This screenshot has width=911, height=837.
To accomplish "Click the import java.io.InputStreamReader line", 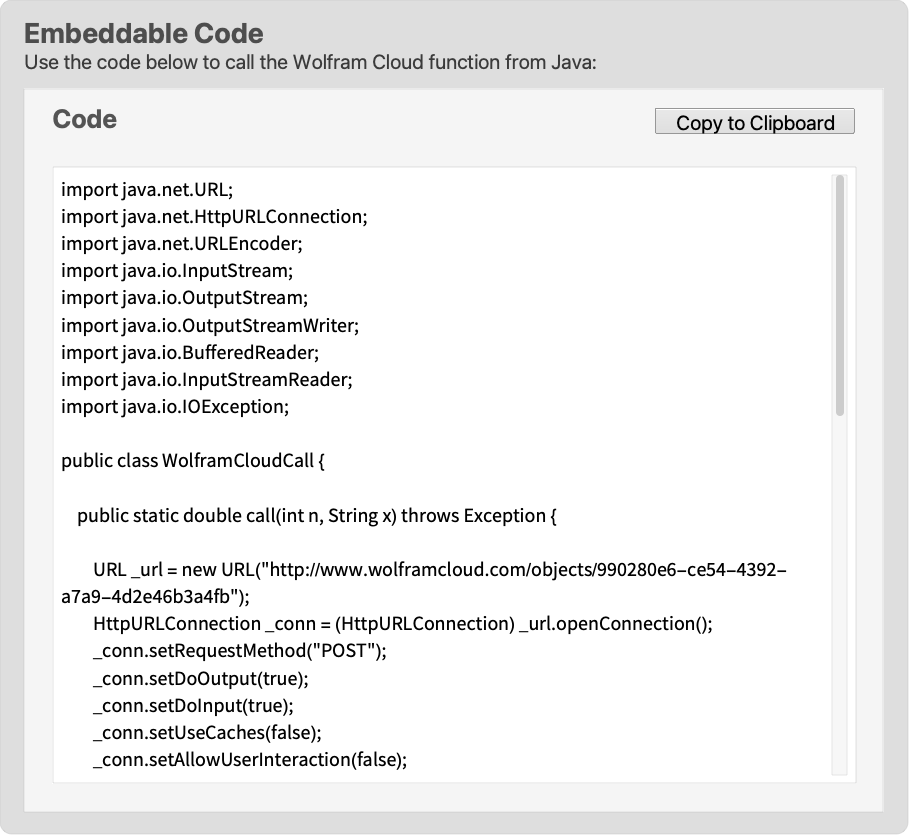I will tap(207, 379).
